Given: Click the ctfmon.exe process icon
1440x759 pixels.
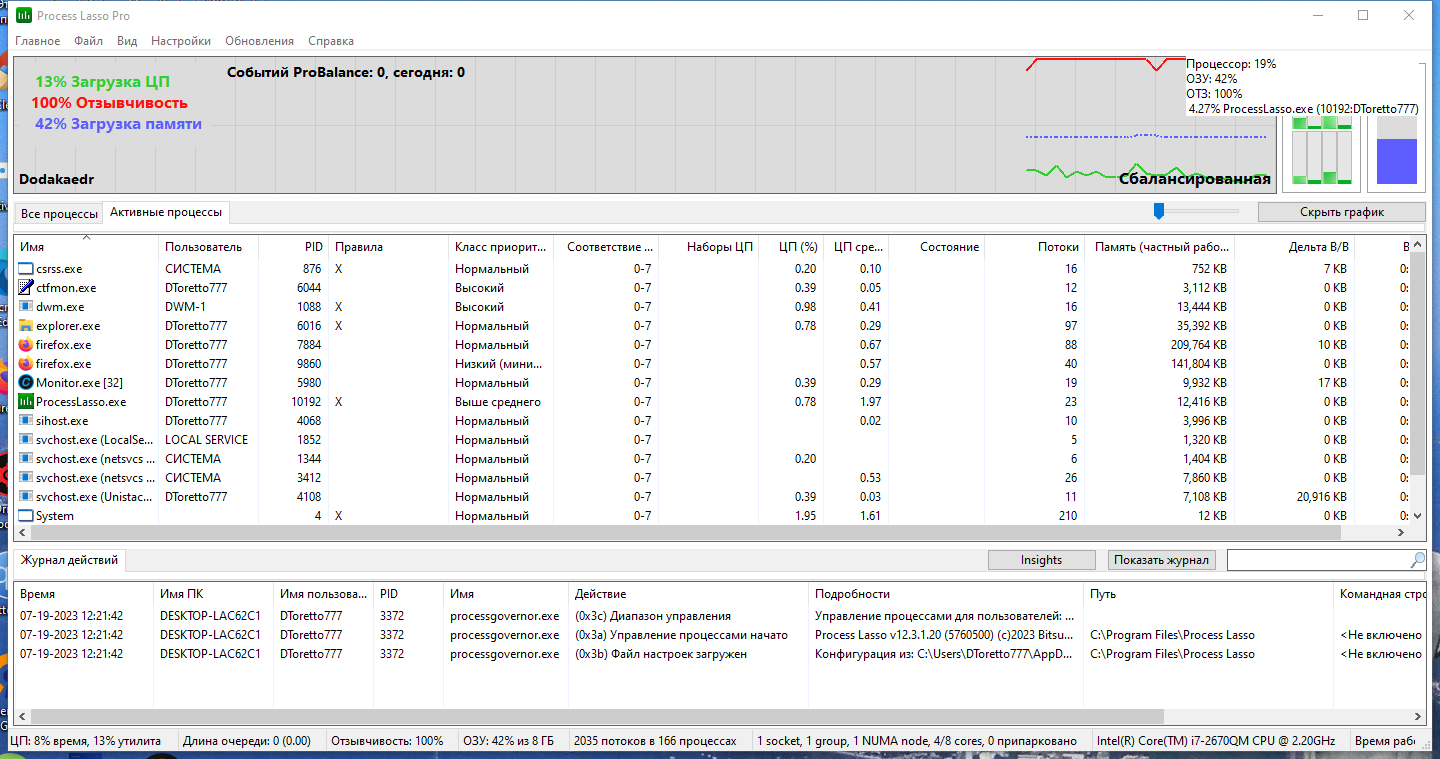Looking at the screenshot, I should click(26, 288).
